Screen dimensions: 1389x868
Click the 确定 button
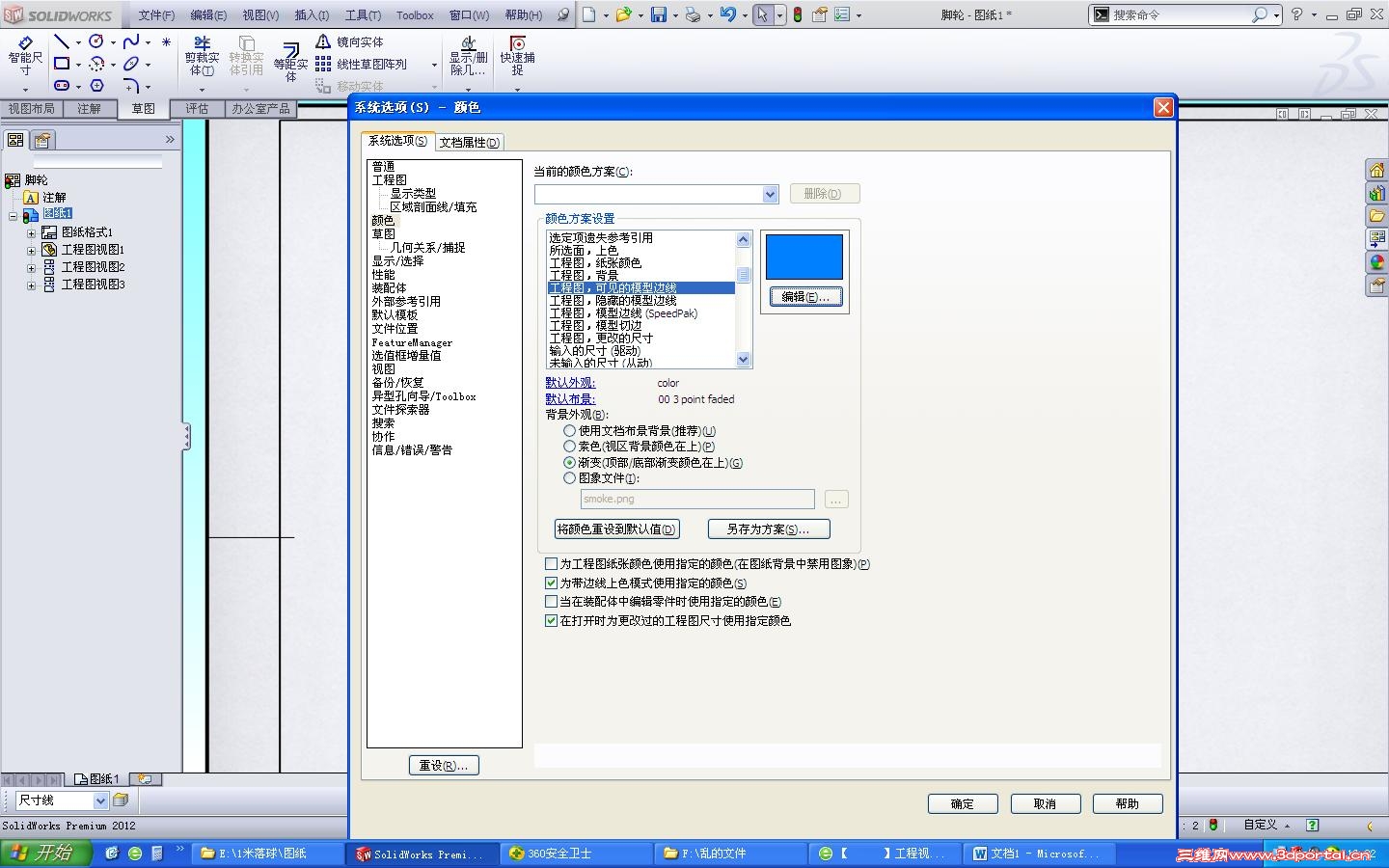(963, 804)
